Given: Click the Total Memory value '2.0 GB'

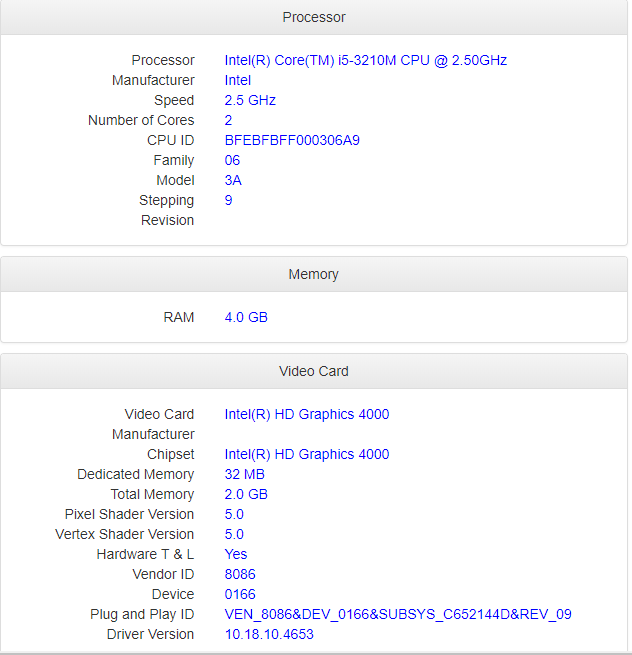Looking at the screenshot, I should [x=246, y=494].
